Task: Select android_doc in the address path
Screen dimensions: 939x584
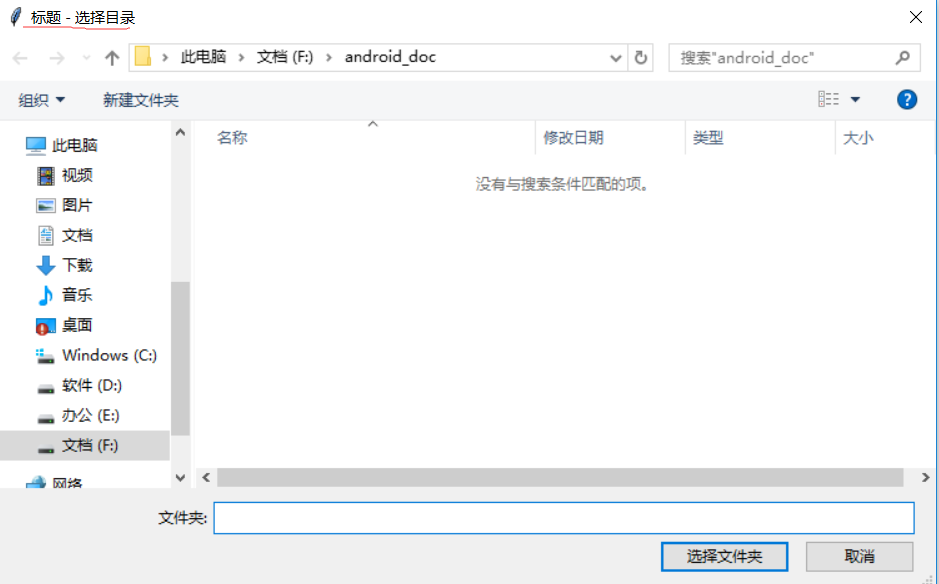Action: (x=390, y=57)
